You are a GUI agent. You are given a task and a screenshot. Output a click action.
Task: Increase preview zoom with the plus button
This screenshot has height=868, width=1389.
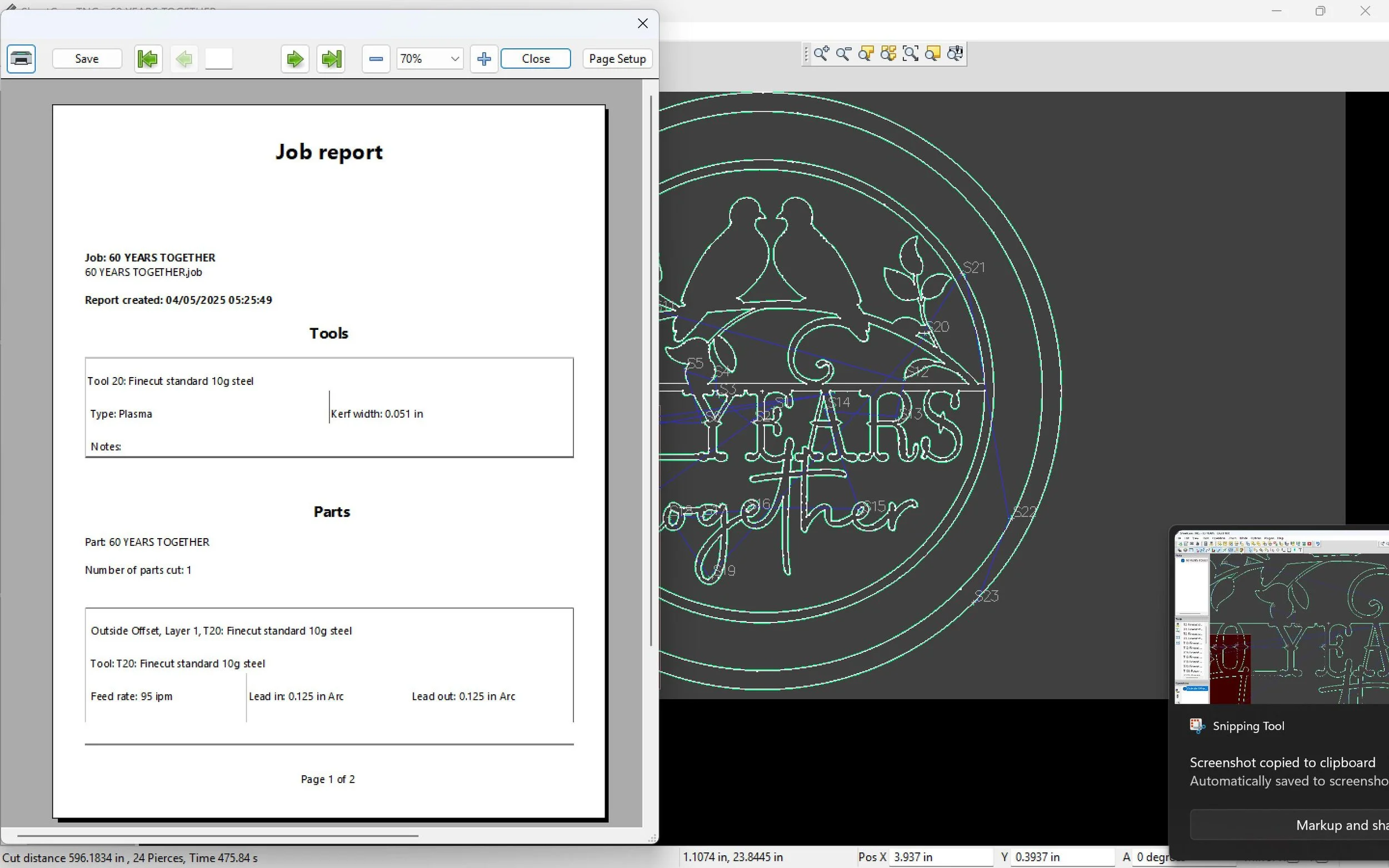click(x=483, y=58)
